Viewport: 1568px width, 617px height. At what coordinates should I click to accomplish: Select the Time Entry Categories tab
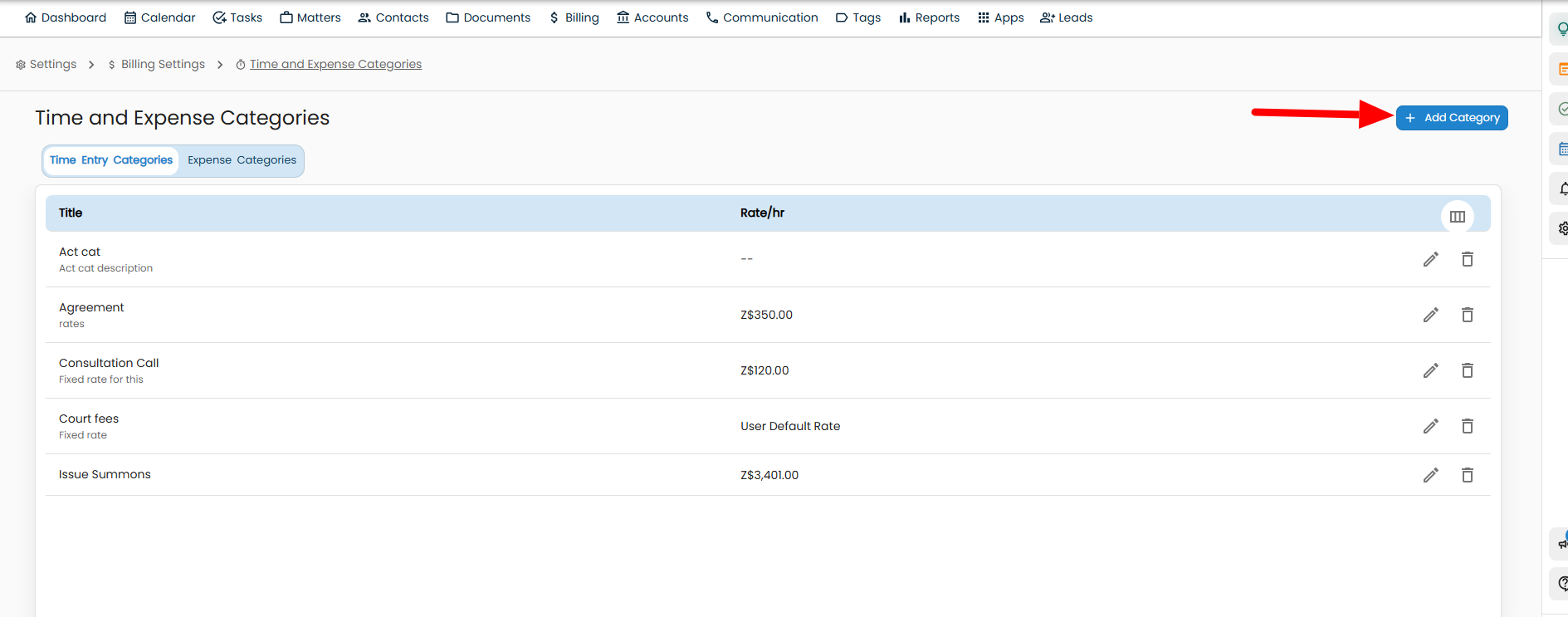(111, 160)
